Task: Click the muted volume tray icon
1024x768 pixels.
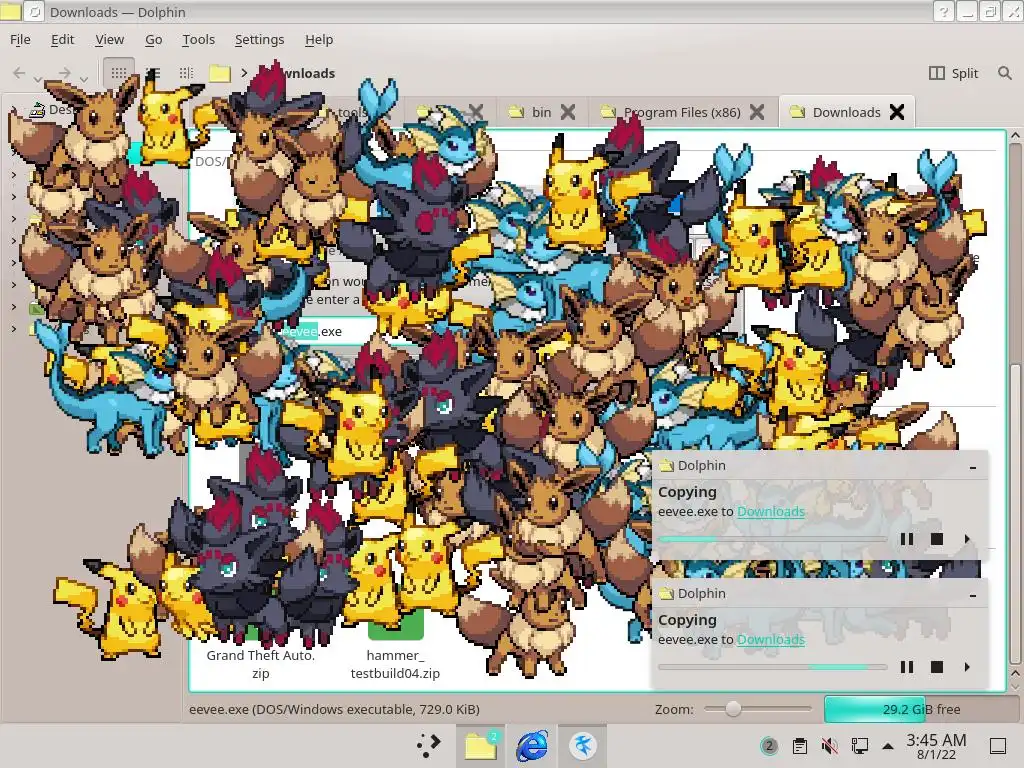Action: 829,746
